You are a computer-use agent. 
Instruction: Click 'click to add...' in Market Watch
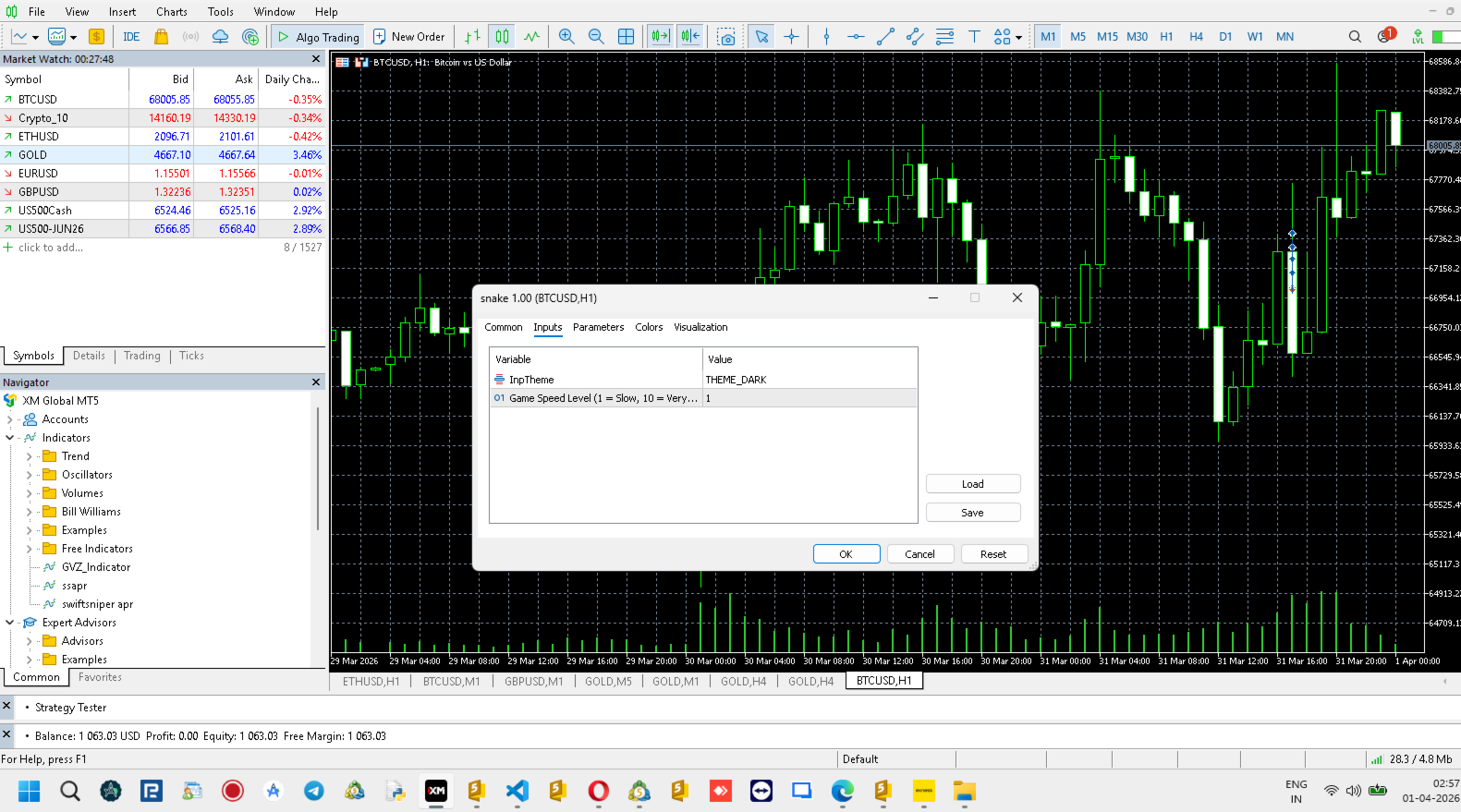point(50,248)
